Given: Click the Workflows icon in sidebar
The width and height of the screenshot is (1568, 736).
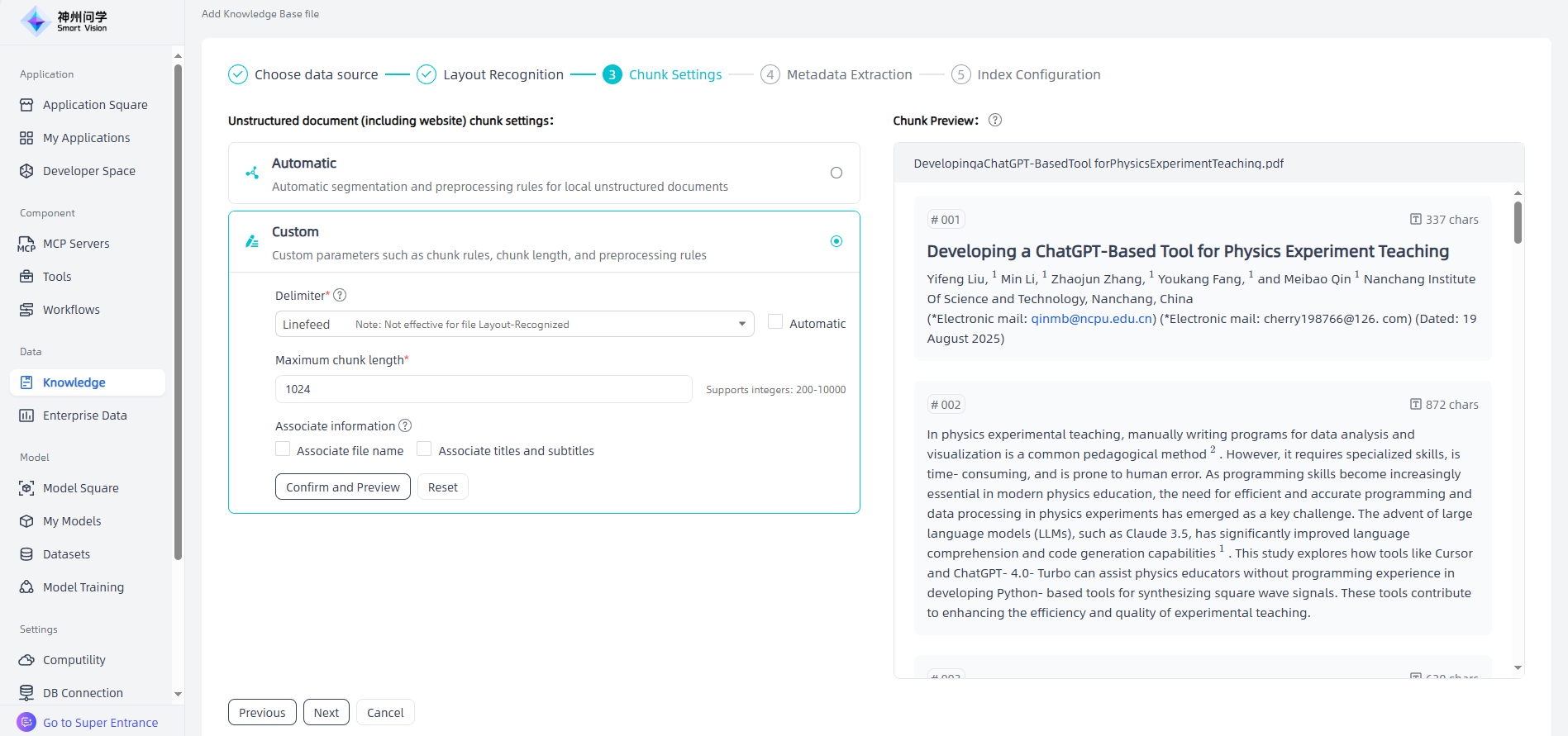Looking at the screenshot, I should 26,310.
